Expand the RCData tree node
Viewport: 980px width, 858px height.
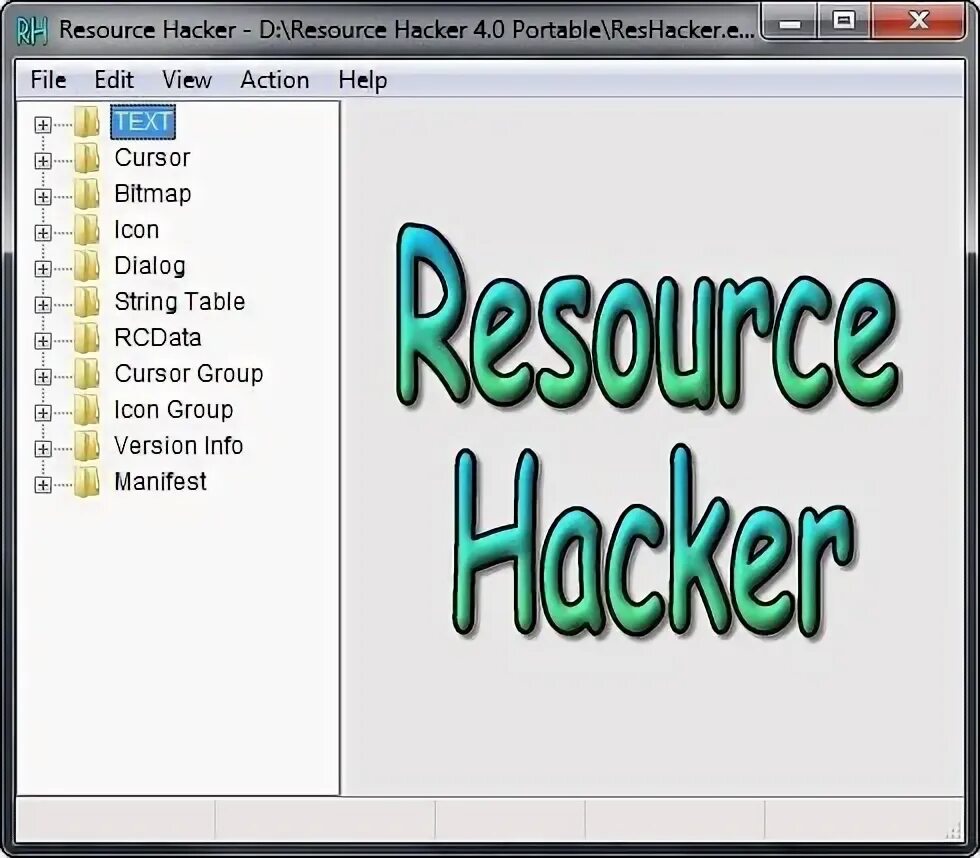(x=42, y=341)
